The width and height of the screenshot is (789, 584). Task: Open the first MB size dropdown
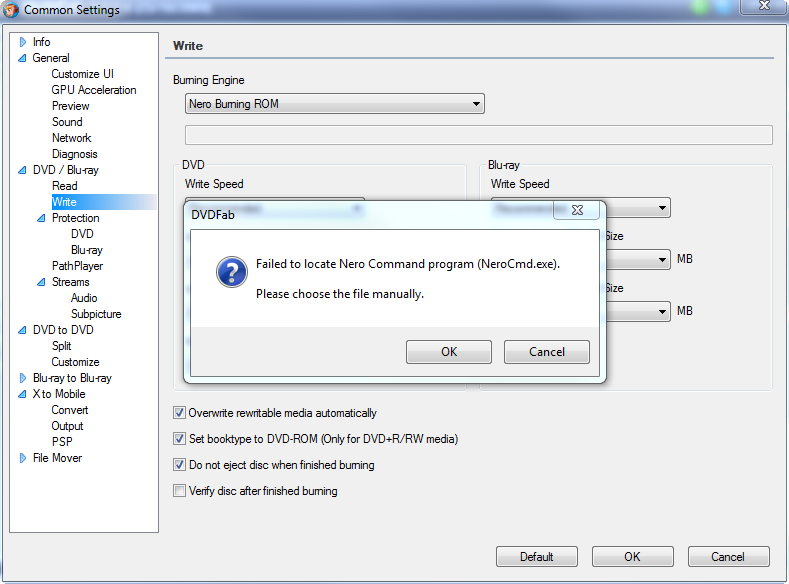pos(662,260)
